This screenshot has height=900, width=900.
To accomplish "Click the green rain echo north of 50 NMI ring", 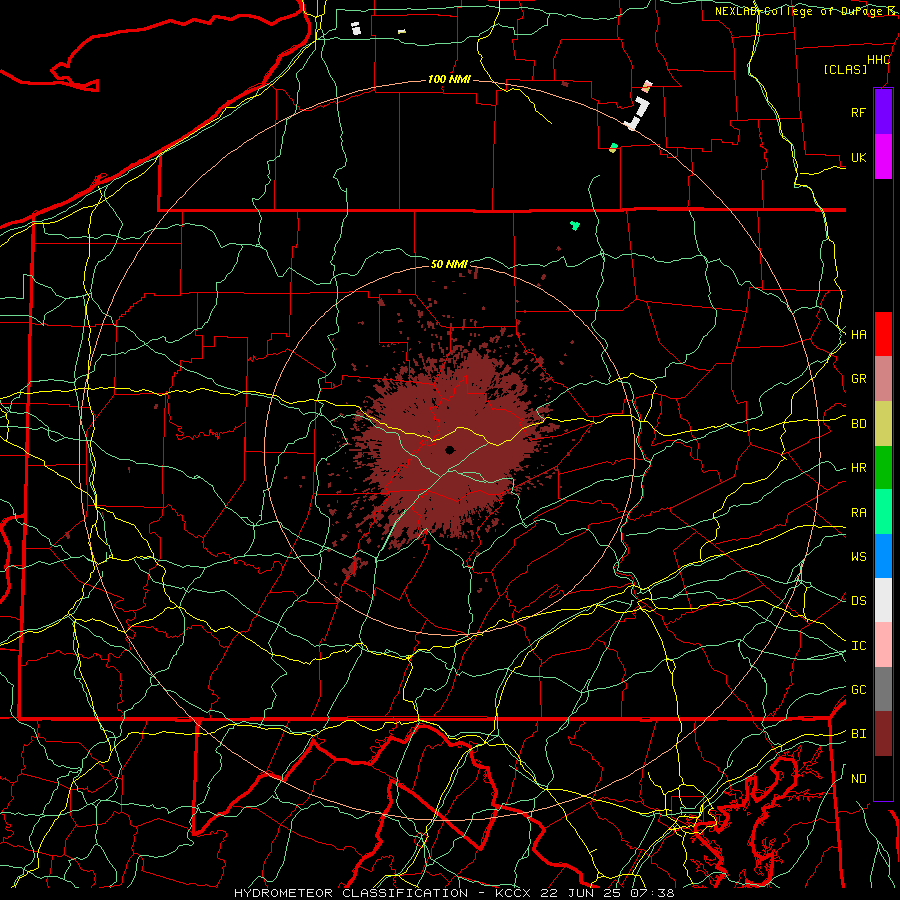I will [575, 225].
